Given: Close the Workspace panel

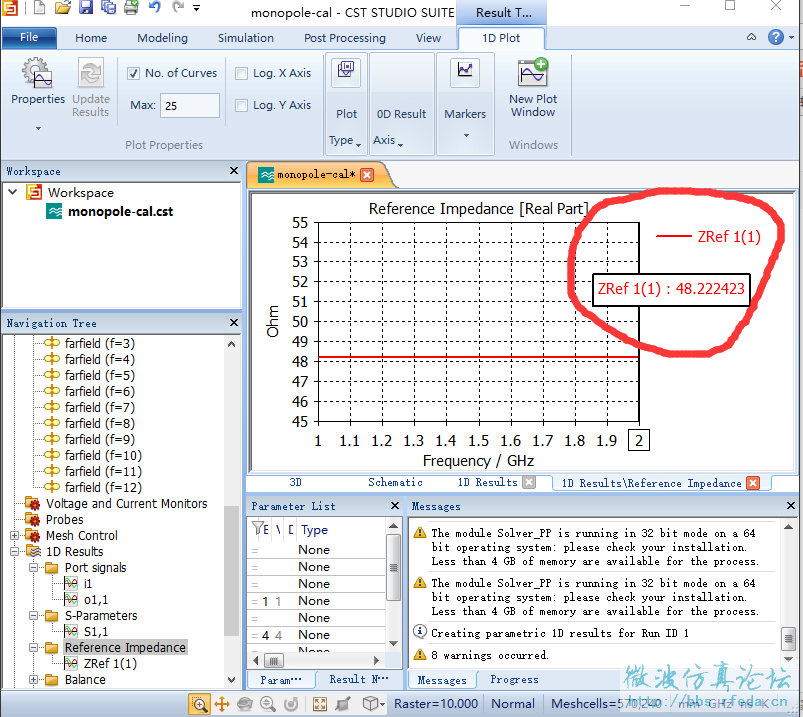Looking at the screenshot, I should coord(234,171).
